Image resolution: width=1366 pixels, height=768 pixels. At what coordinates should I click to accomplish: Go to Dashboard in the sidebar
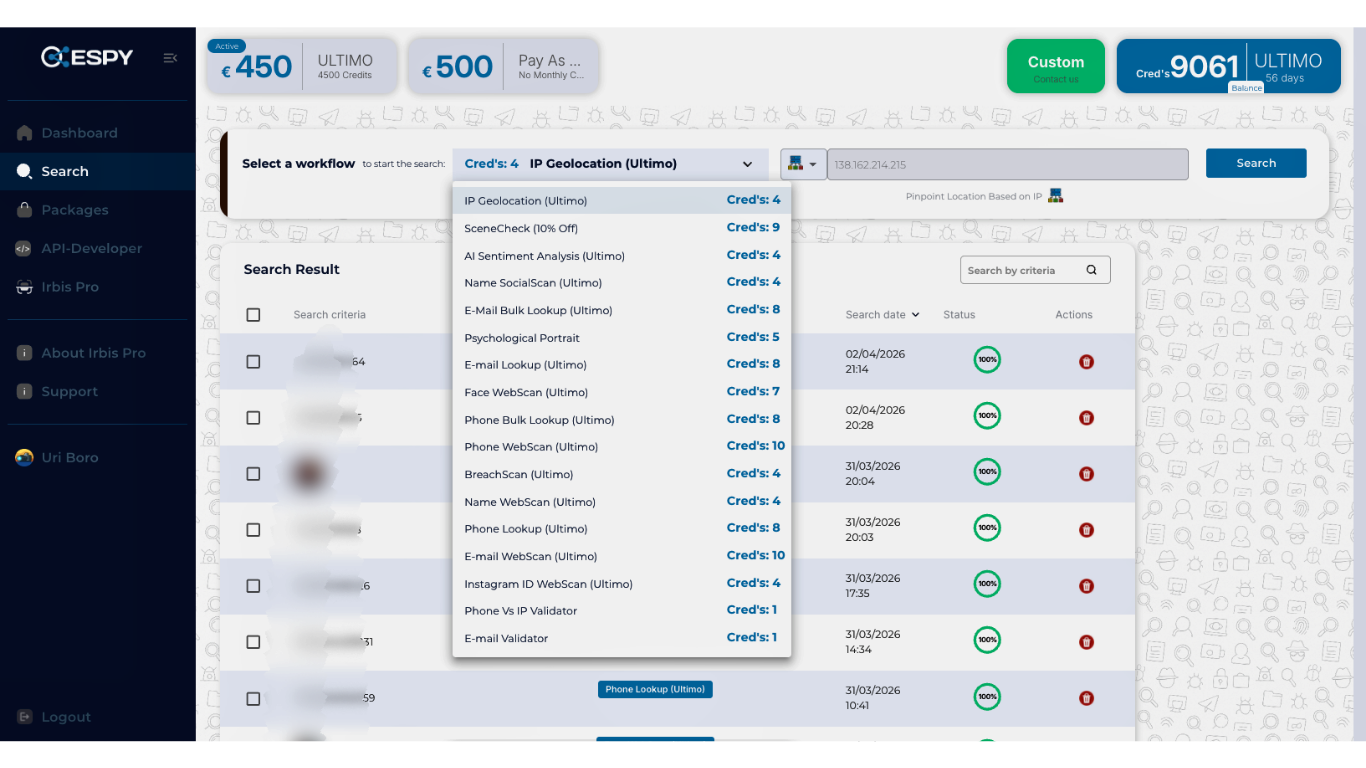98,133
